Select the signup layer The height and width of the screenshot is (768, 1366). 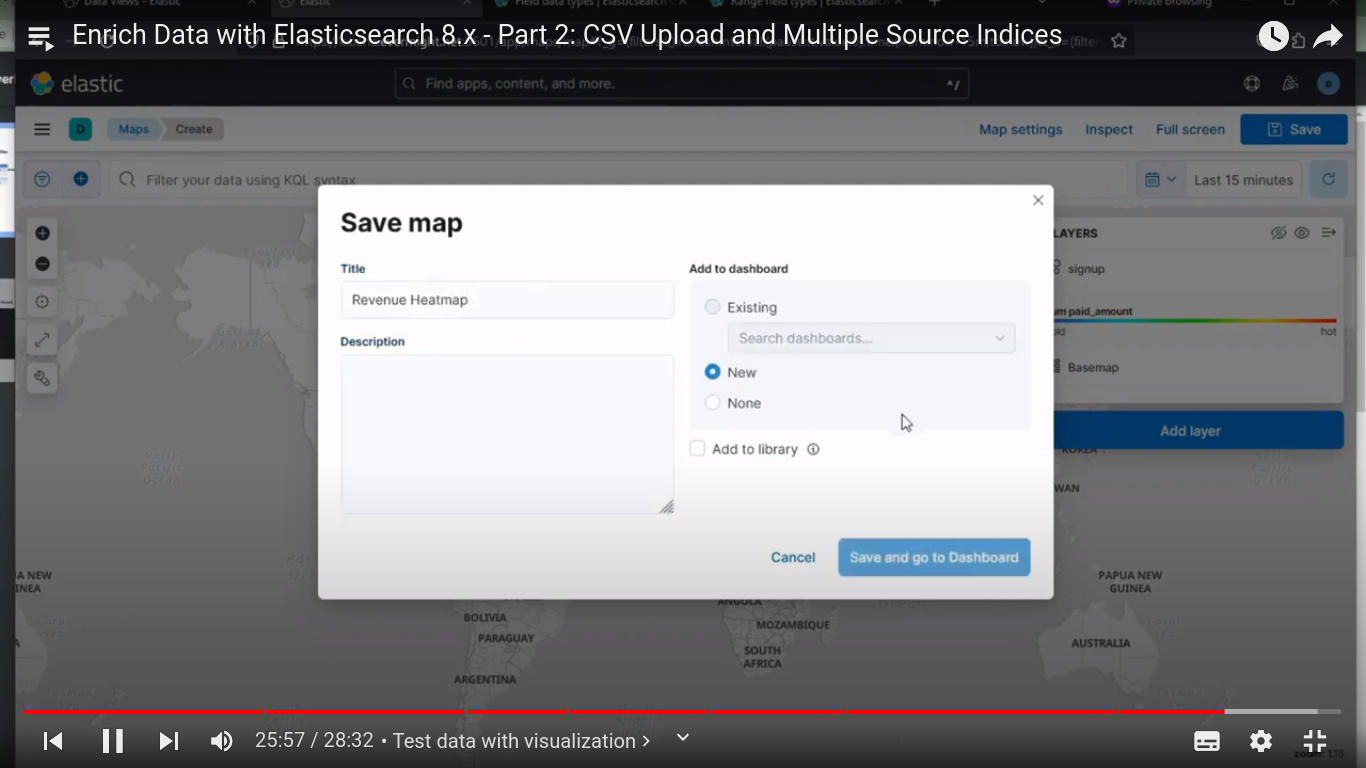point(1086,269)
